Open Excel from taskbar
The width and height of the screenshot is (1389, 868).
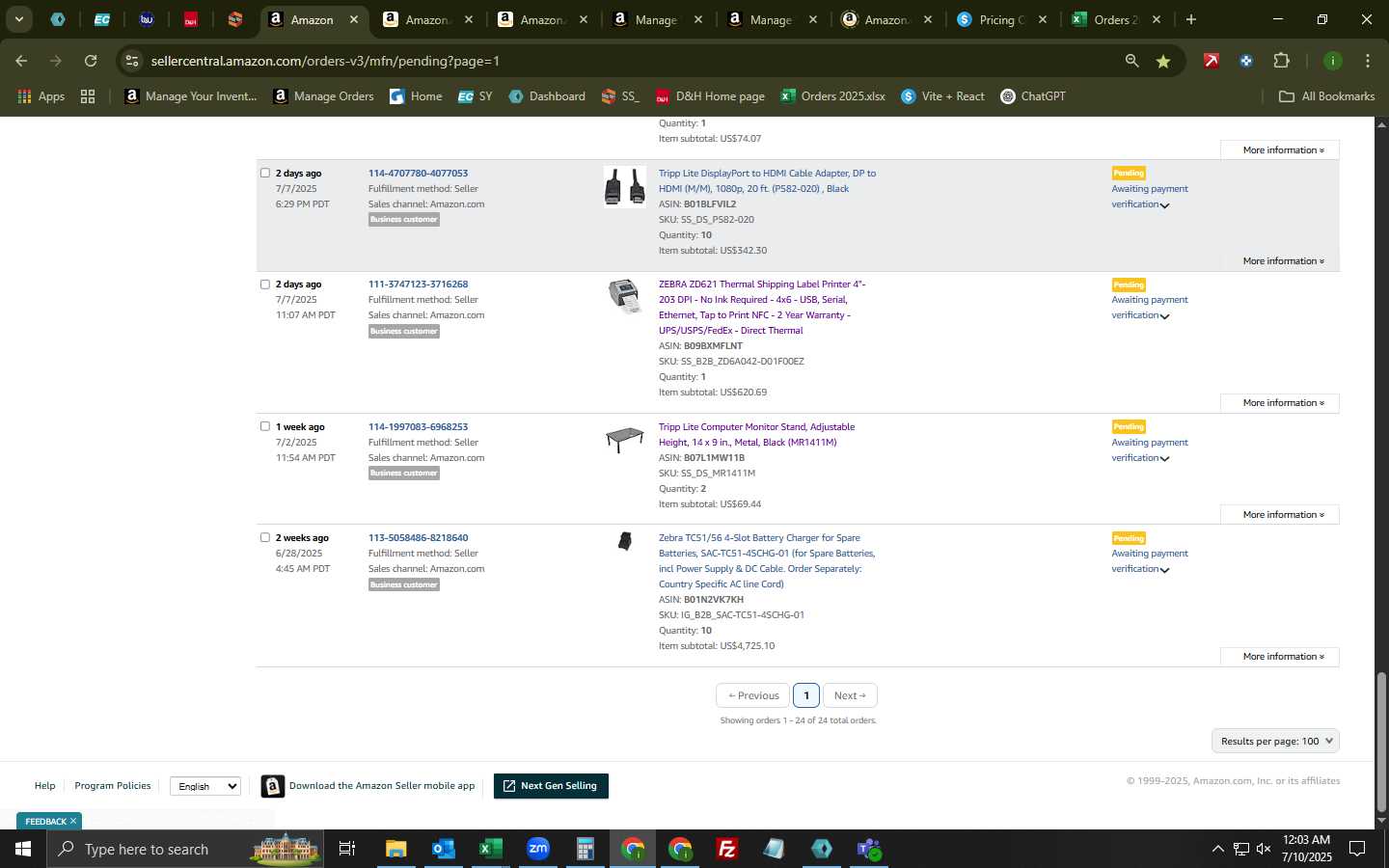pos(491,849)
